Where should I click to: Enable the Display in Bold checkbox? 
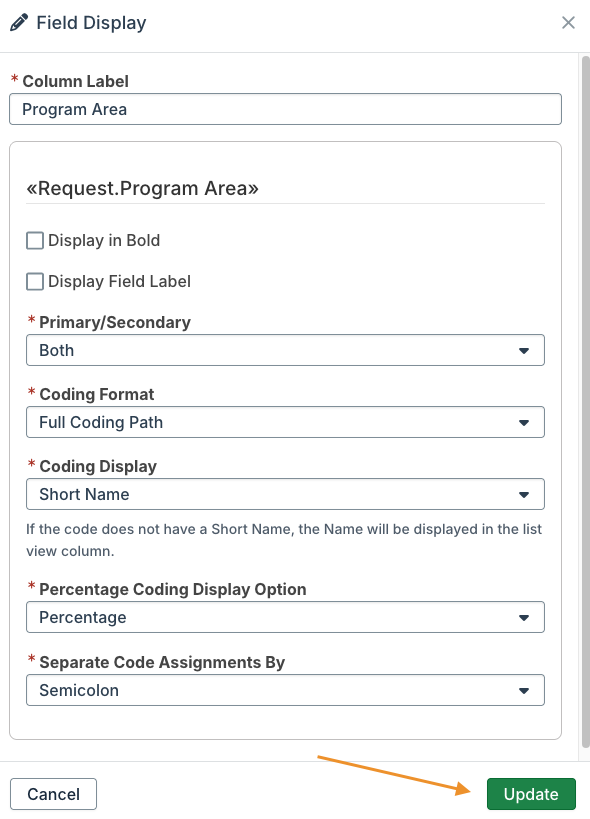[x=35, y=241]
